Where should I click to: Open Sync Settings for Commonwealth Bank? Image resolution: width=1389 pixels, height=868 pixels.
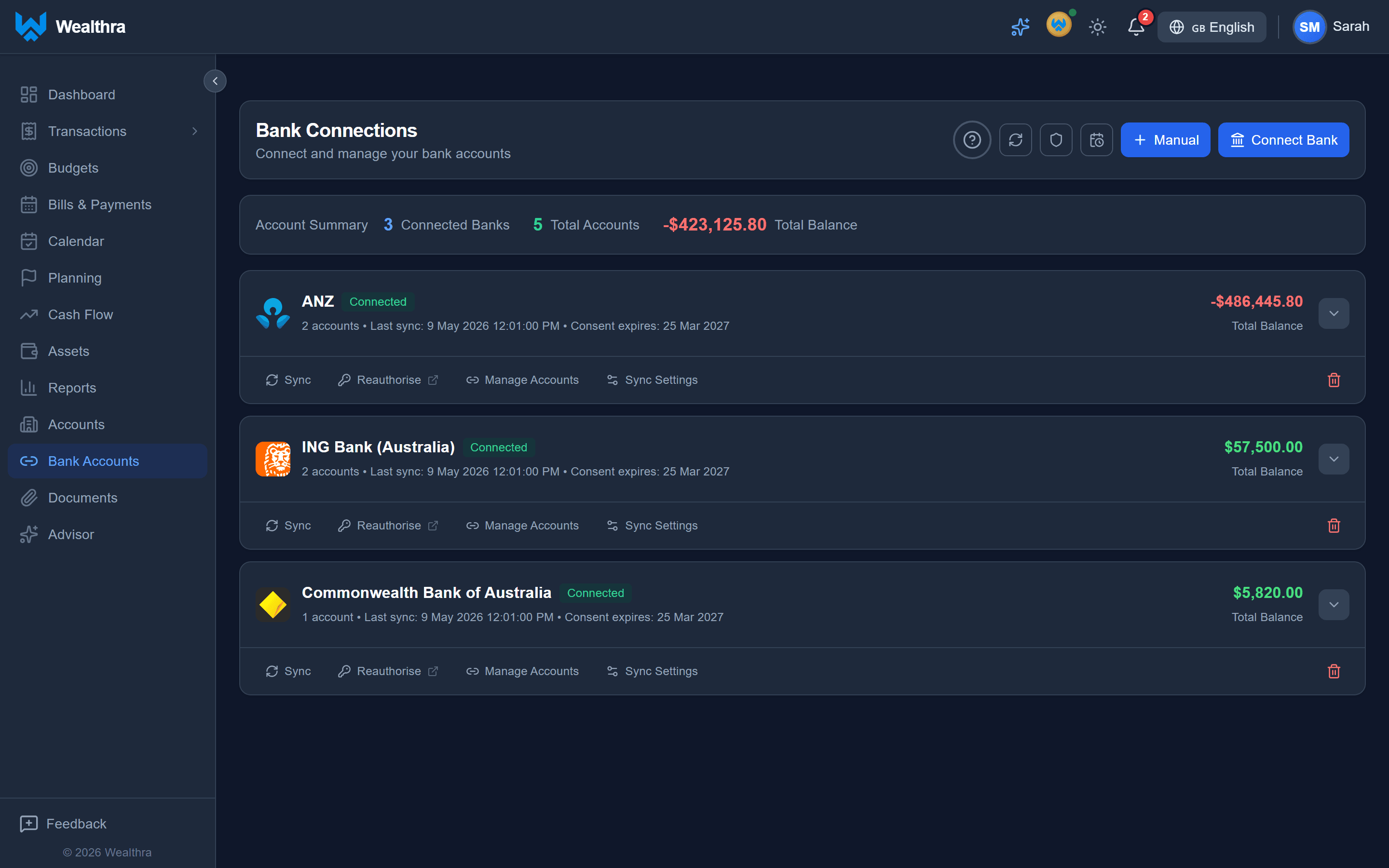pyautogui.click(x=653, y=671)
